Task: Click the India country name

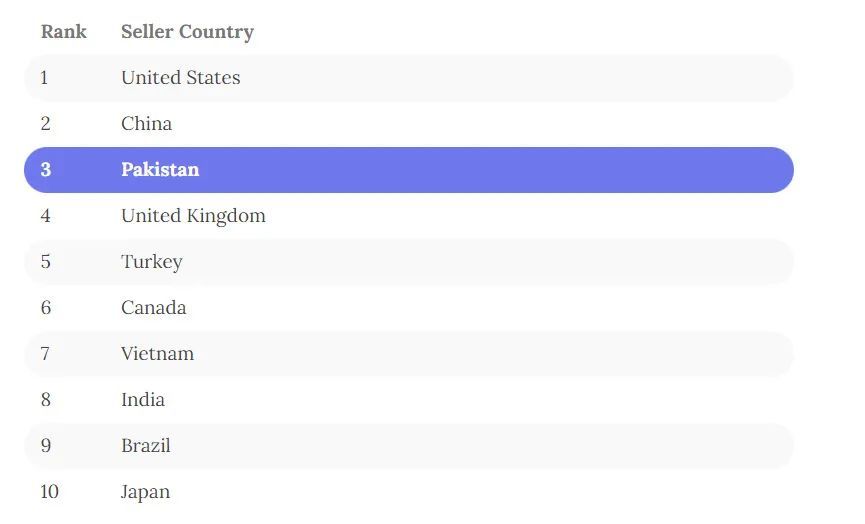Action: (143, 400)
